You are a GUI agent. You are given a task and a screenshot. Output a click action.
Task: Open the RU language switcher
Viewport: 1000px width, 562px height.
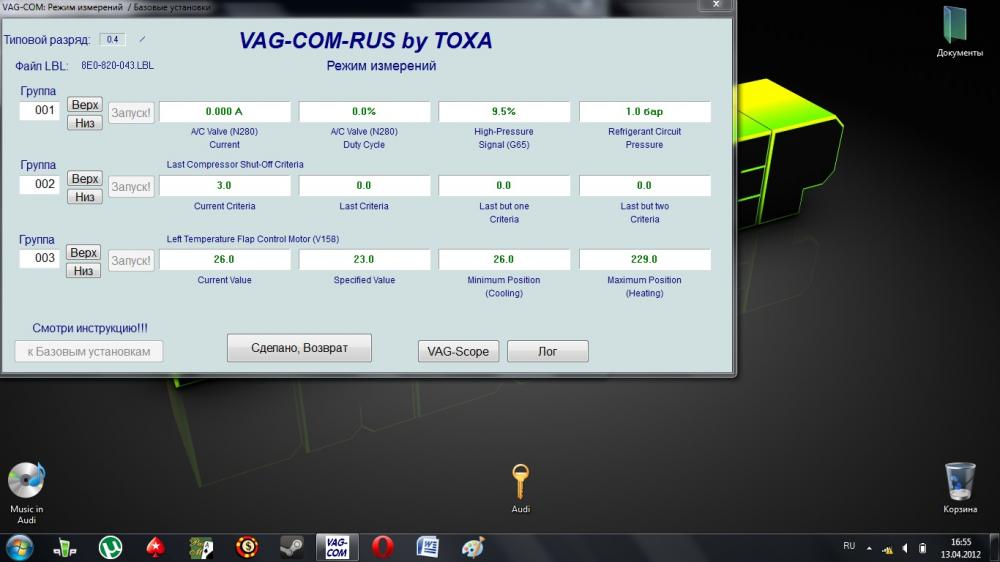(849, 546)
